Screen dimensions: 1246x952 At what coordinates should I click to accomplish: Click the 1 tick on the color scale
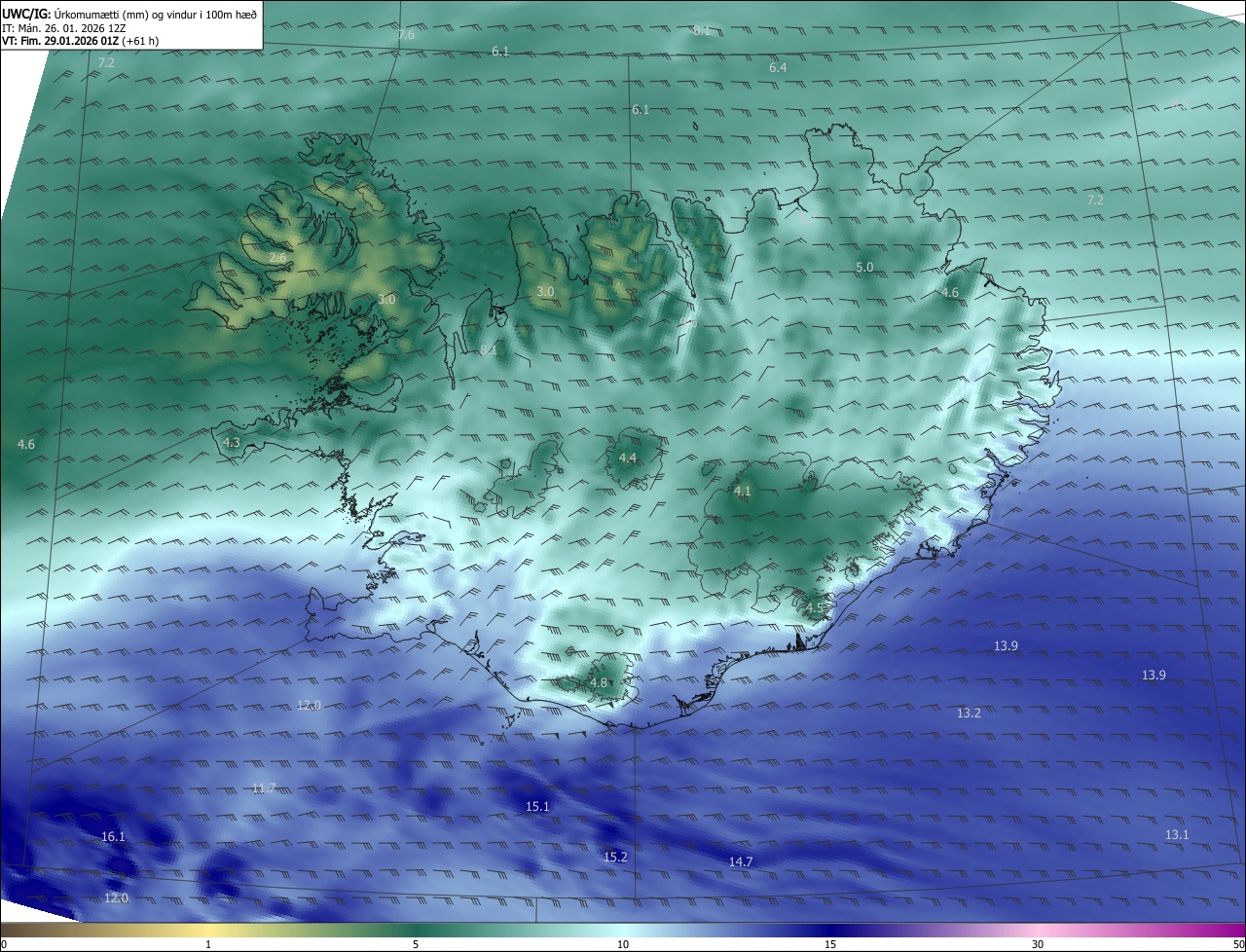click(208, 945)
